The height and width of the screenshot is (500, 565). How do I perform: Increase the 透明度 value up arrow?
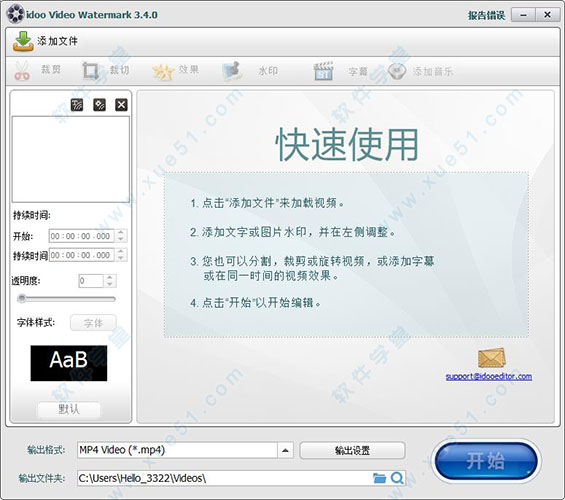pyautogui.click(x=110, y=277)
